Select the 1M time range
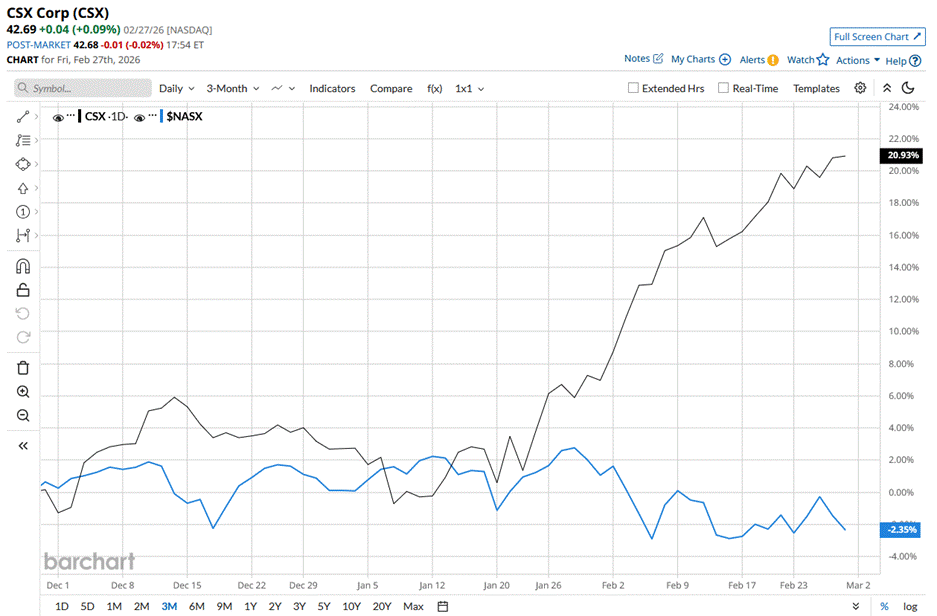The width and height of the screenshot is (937, 616). click(x=114, y=606)
